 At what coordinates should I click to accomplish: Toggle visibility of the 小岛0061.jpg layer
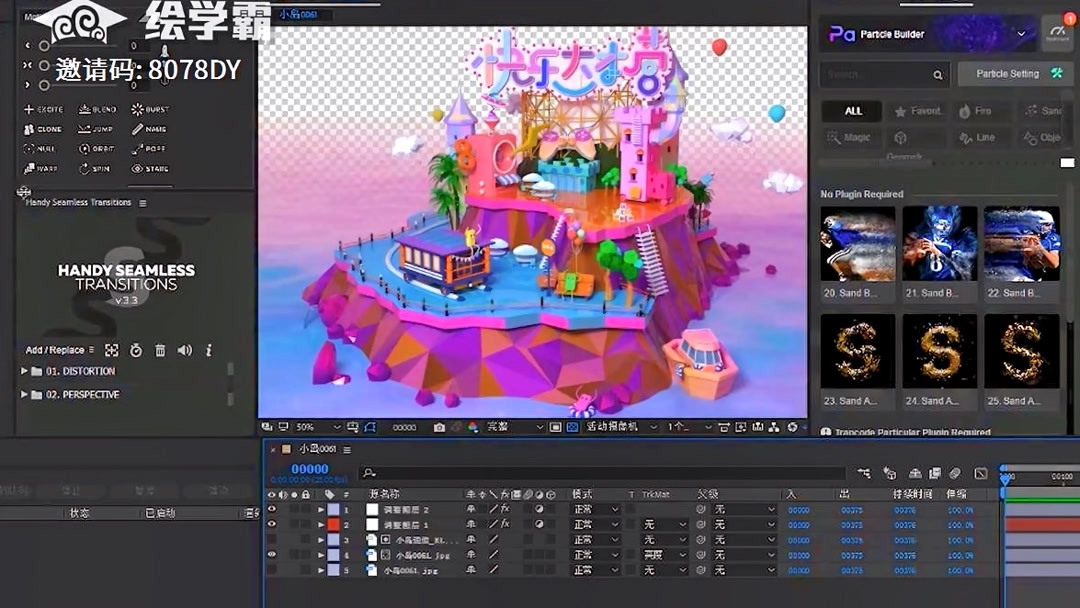[271, 571]
